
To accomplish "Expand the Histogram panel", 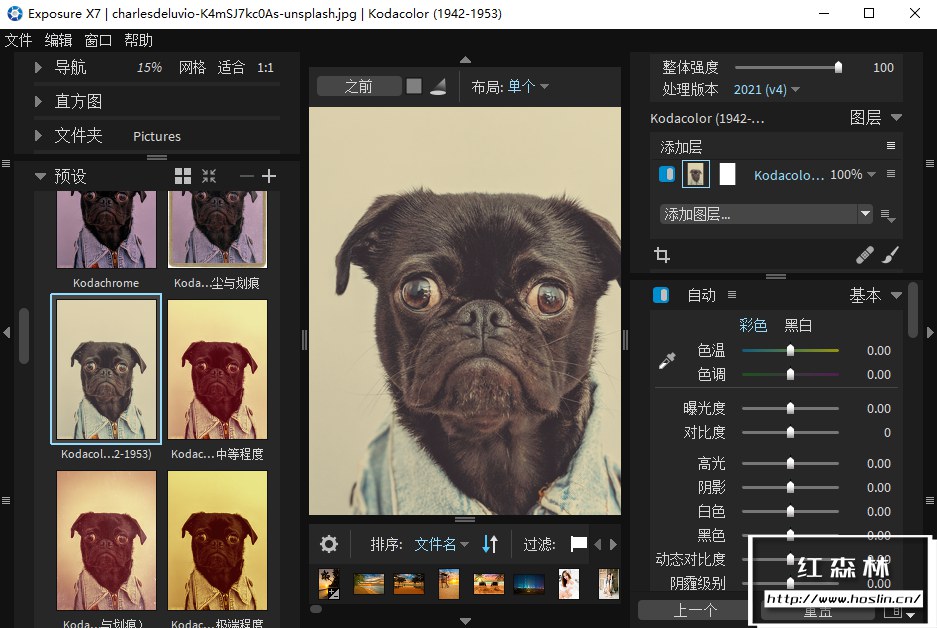I will pos(39,101).
